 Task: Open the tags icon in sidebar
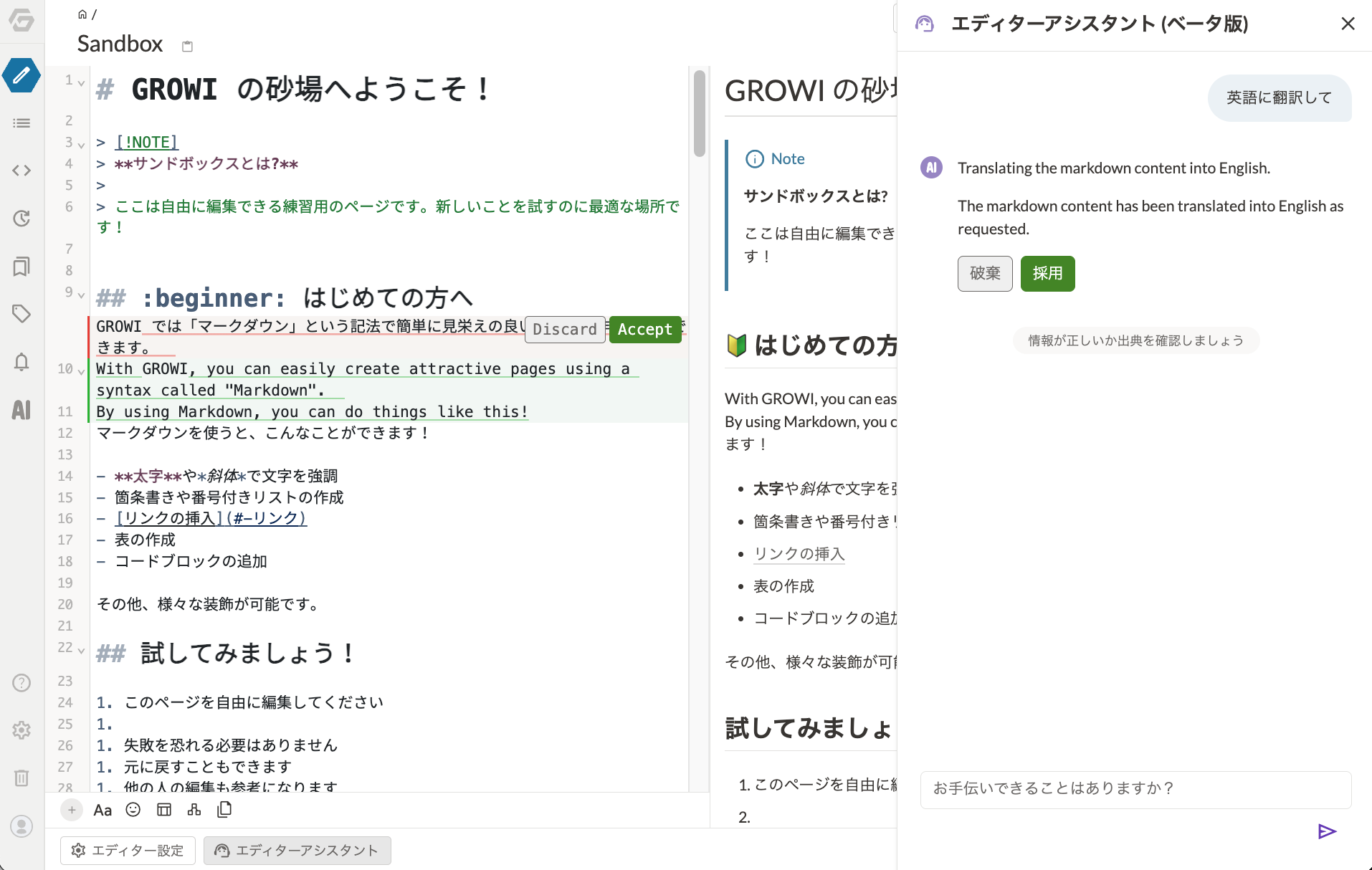22,314
